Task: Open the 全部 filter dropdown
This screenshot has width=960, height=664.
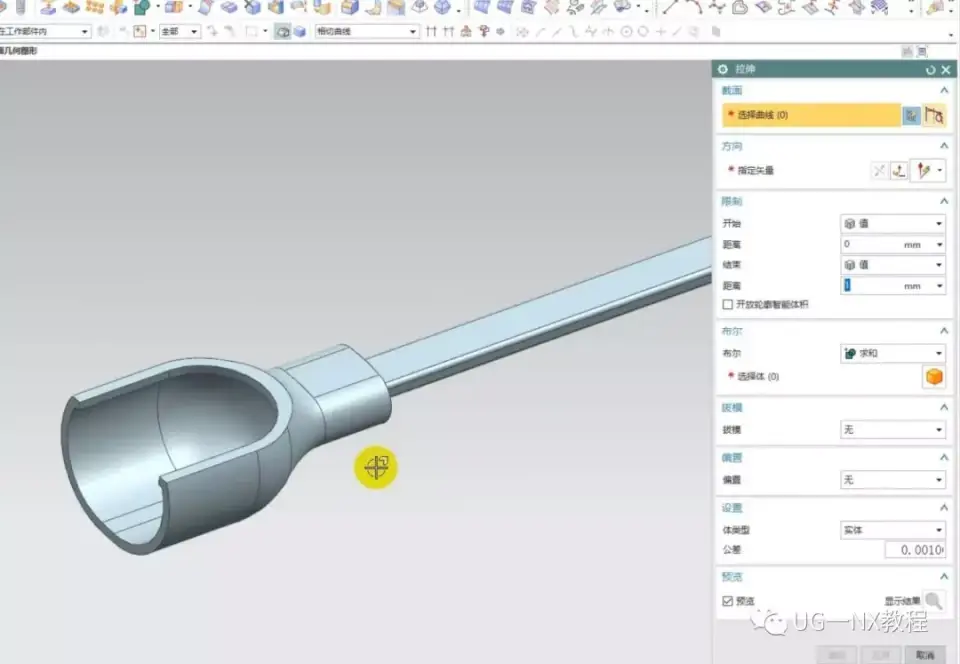Action: (x=179, y=31)
